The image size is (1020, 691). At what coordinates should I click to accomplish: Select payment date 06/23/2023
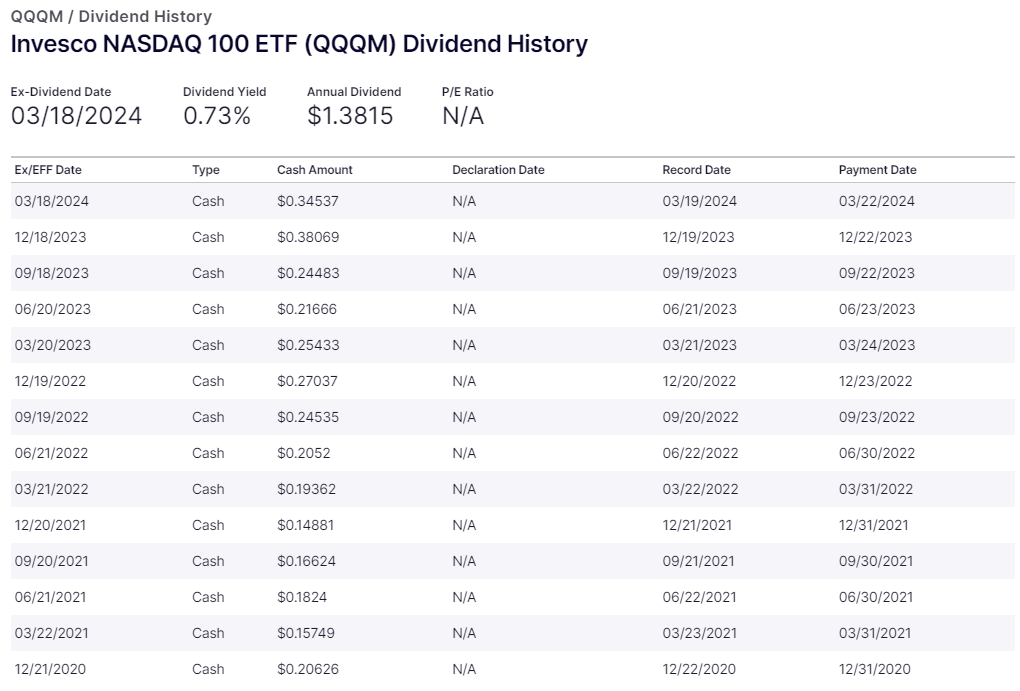click(x=876, y=309)
